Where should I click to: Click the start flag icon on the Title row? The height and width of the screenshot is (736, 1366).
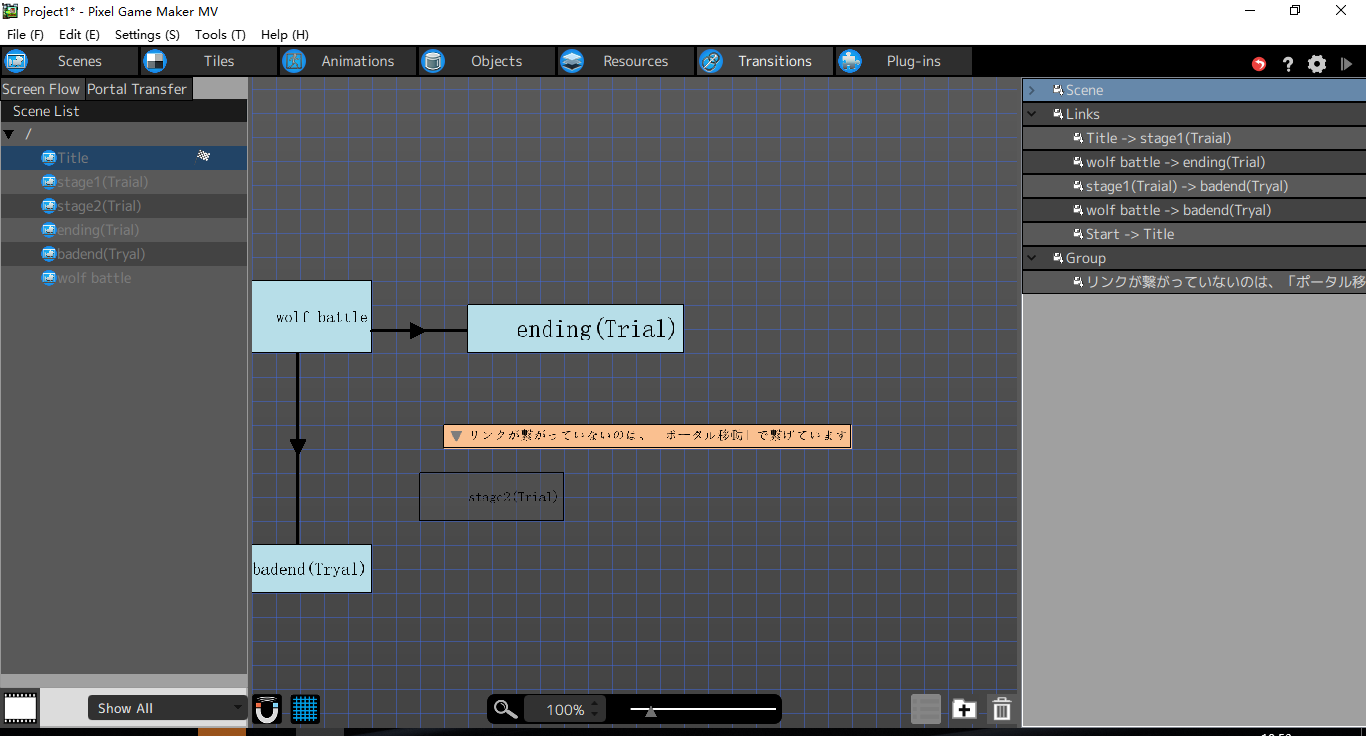(x=204, y=156)
